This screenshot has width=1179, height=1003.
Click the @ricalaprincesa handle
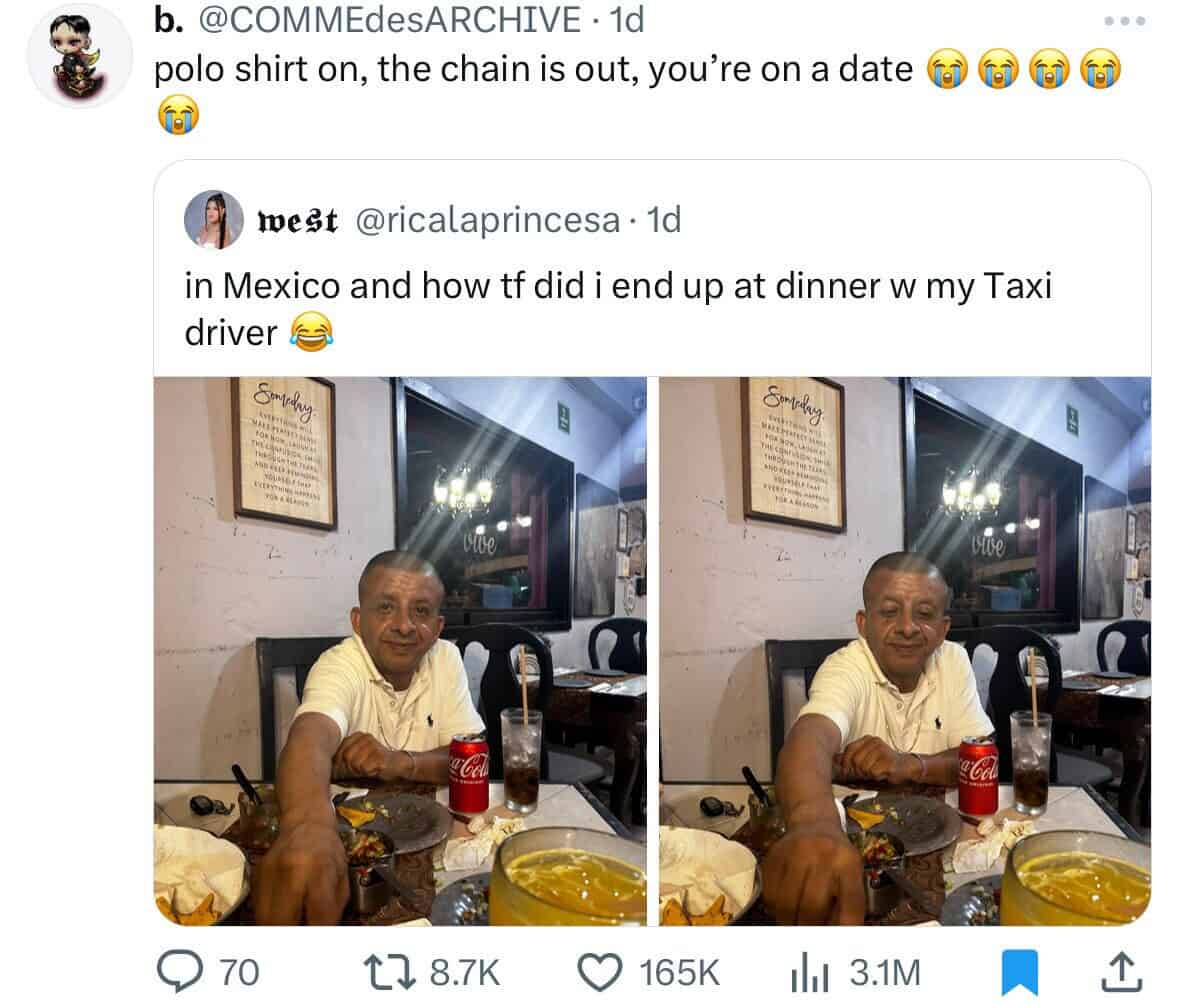click(486, 220)
